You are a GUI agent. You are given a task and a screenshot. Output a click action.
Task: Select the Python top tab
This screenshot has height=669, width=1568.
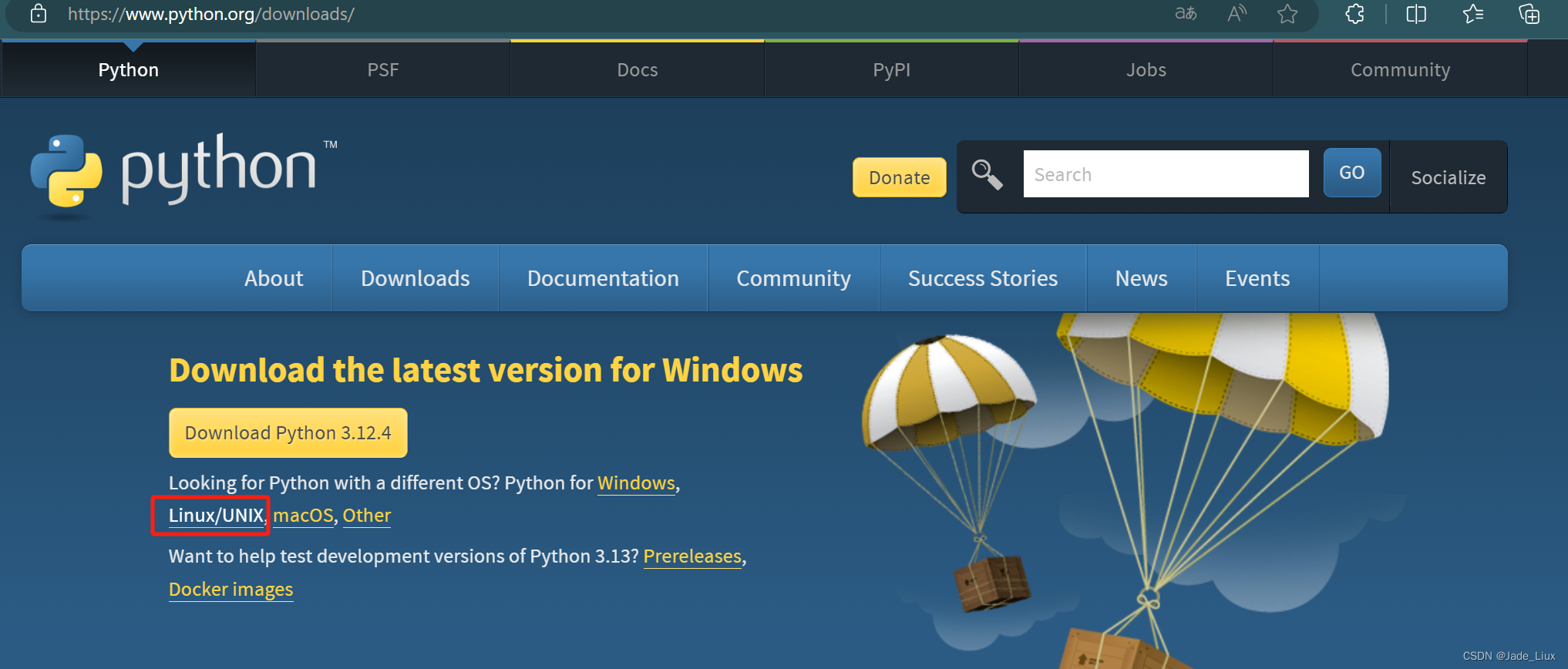pos(129,69)
